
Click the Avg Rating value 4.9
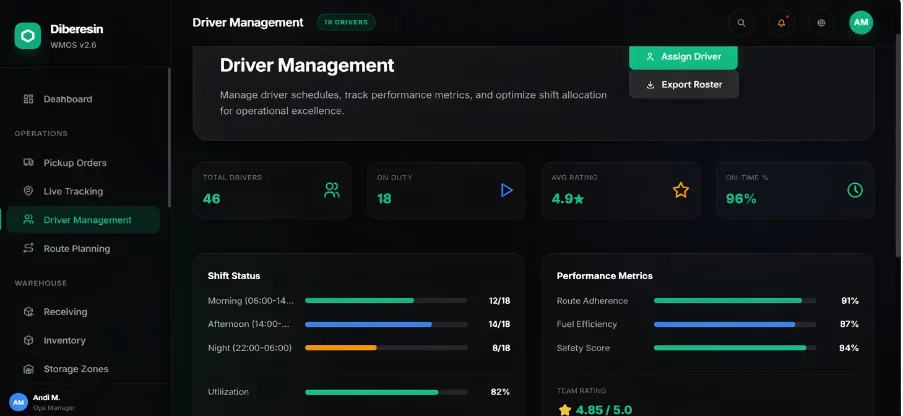point(568,199)
